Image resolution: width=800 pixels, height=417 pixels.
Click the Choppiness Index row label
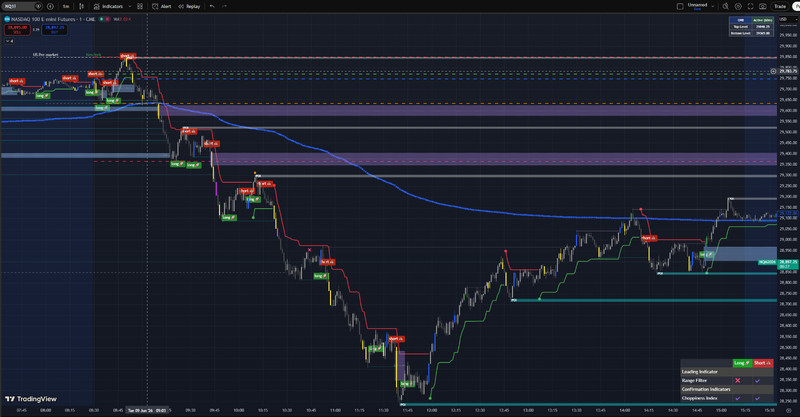(x=699, y=398)
